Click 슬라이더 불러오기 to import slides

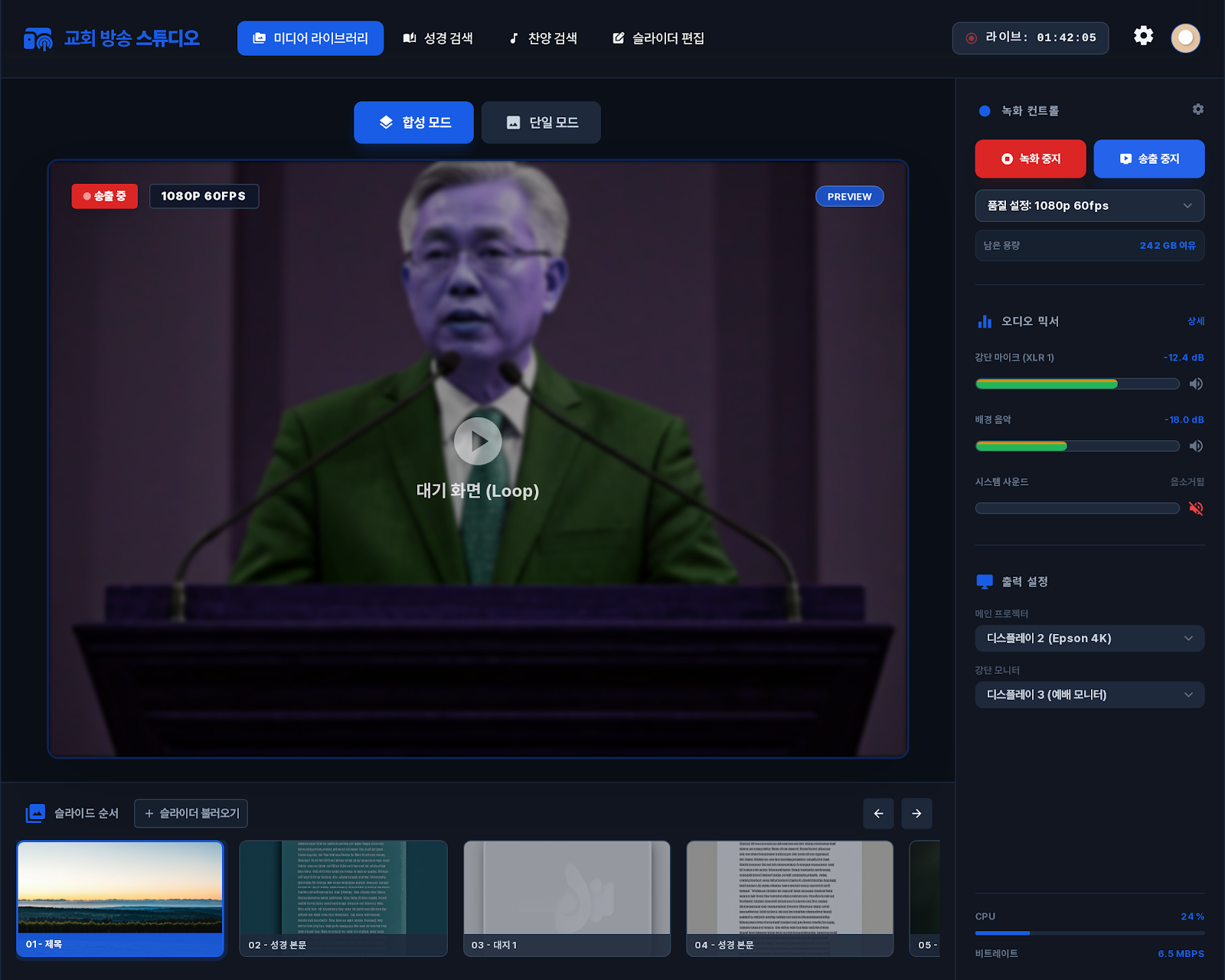point(190,813)
